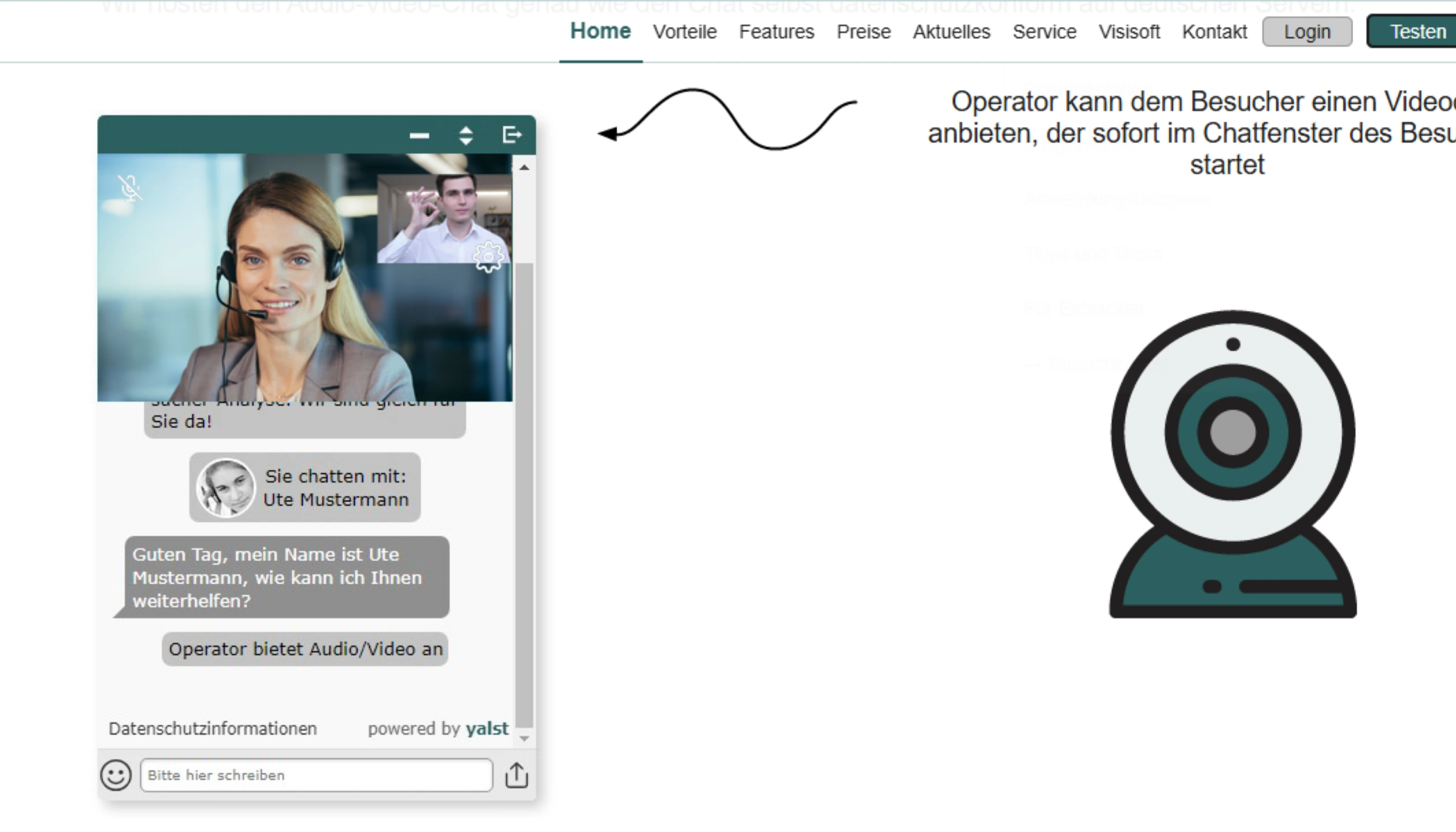Open the 'powered by yalst' link
1456x832 pixels.
point(438,729)
